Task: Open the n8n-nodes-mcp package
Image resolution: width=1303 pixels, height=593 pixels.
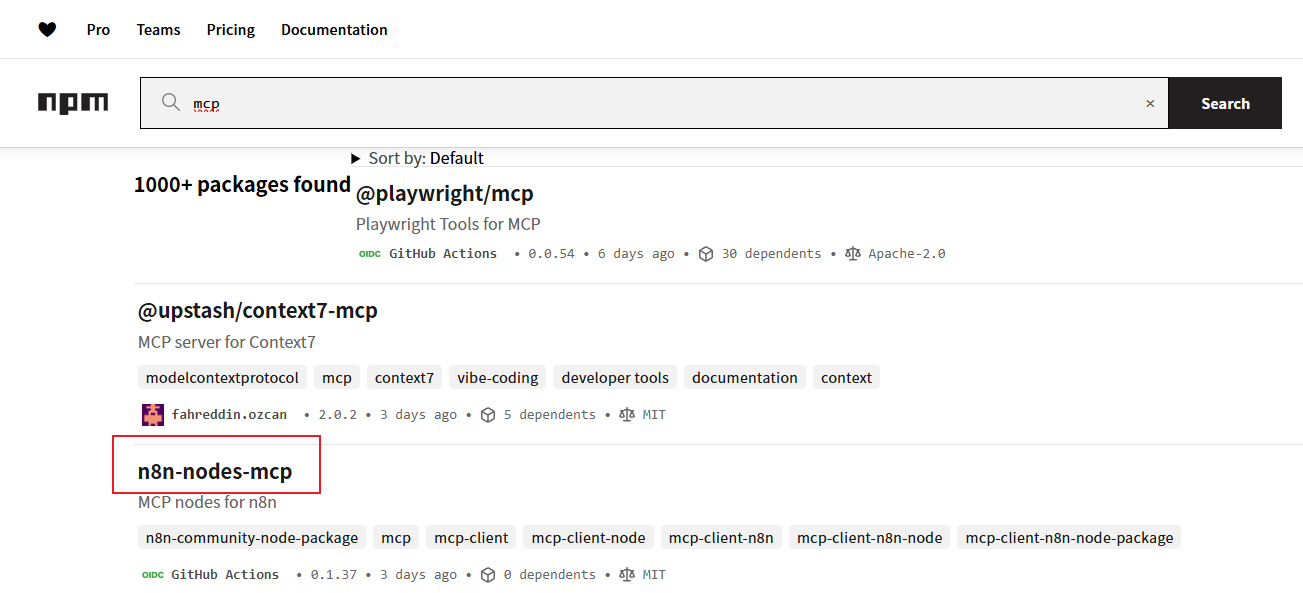Action: [215, 471]
